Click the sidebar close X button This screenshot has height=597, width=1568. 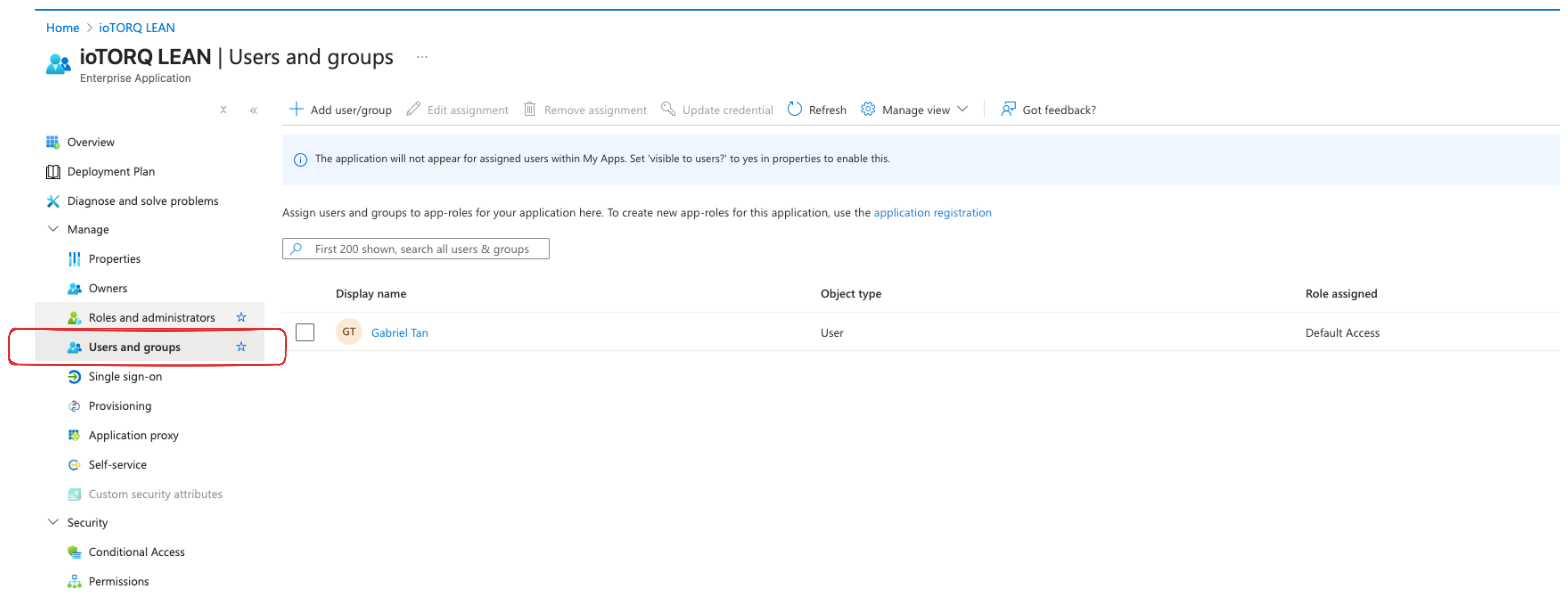click(223, 110)
